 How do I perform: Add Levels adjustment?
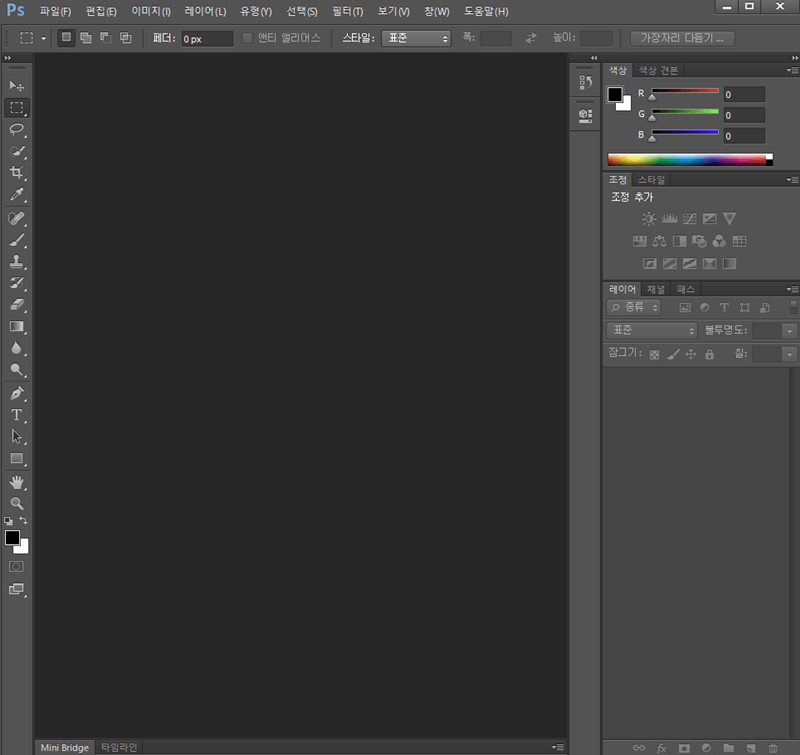pos(669,219)
